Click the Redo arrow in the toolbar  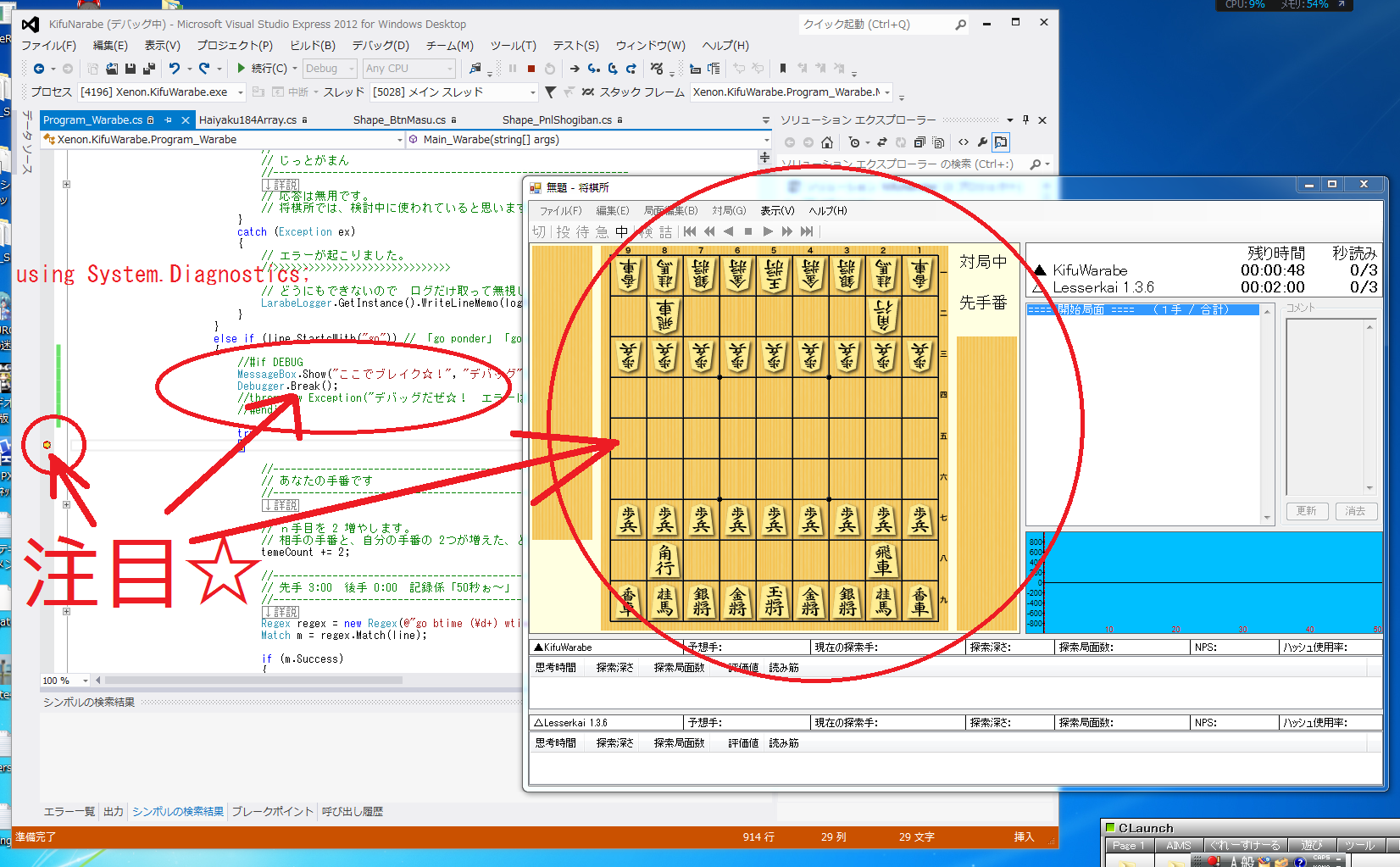(203, 69)
